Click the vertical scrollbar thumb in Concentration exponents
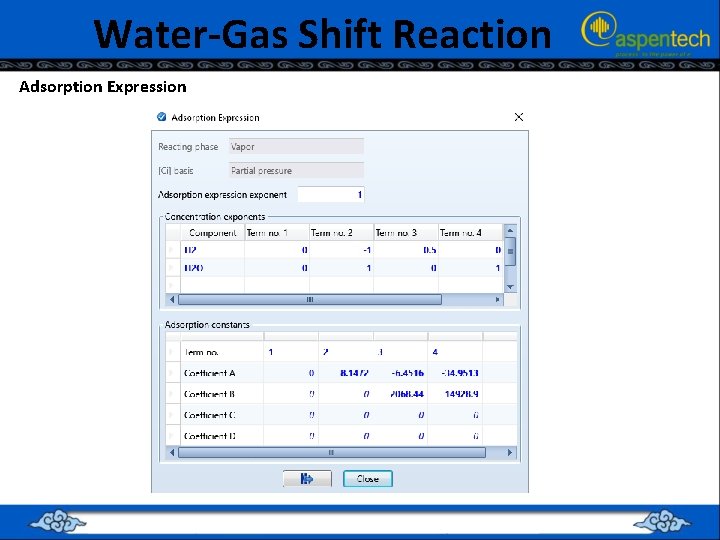Image resolution: width=720 pixels, height=540 pixels. (510, 251)
